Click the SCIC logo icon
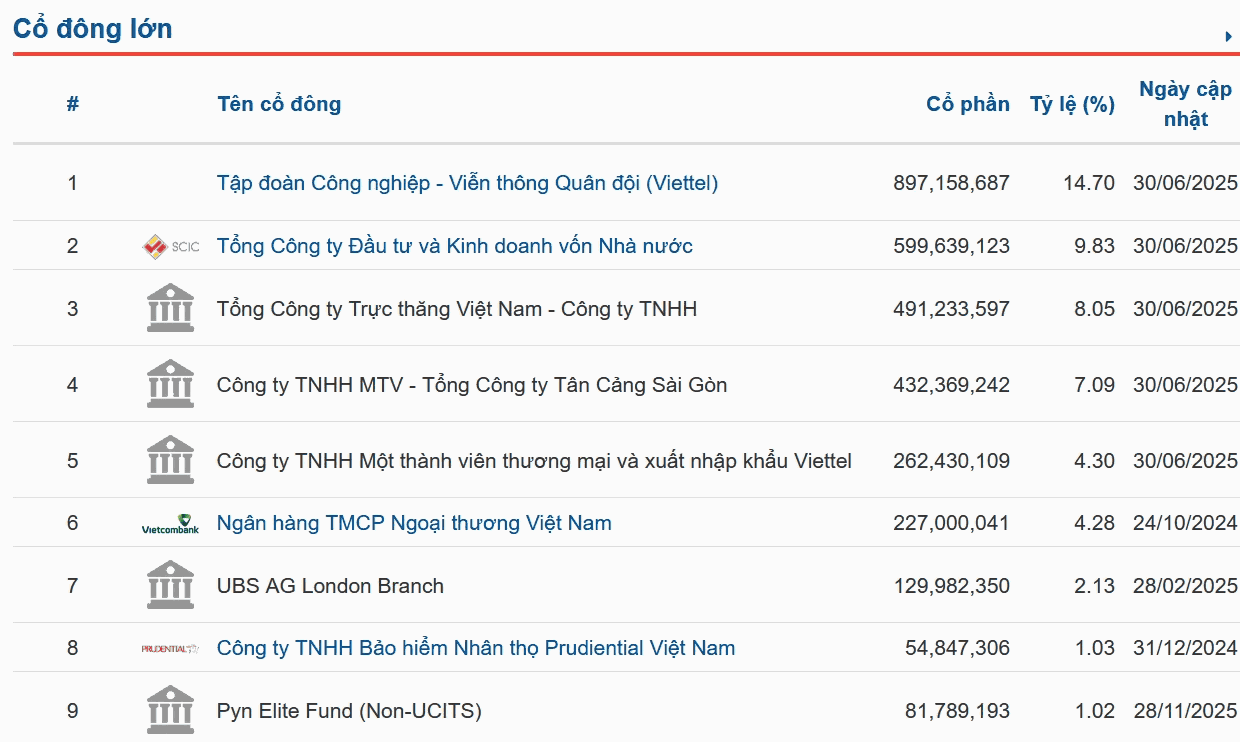This screenshot has width=1240, height=742. [x=171, y=246]
